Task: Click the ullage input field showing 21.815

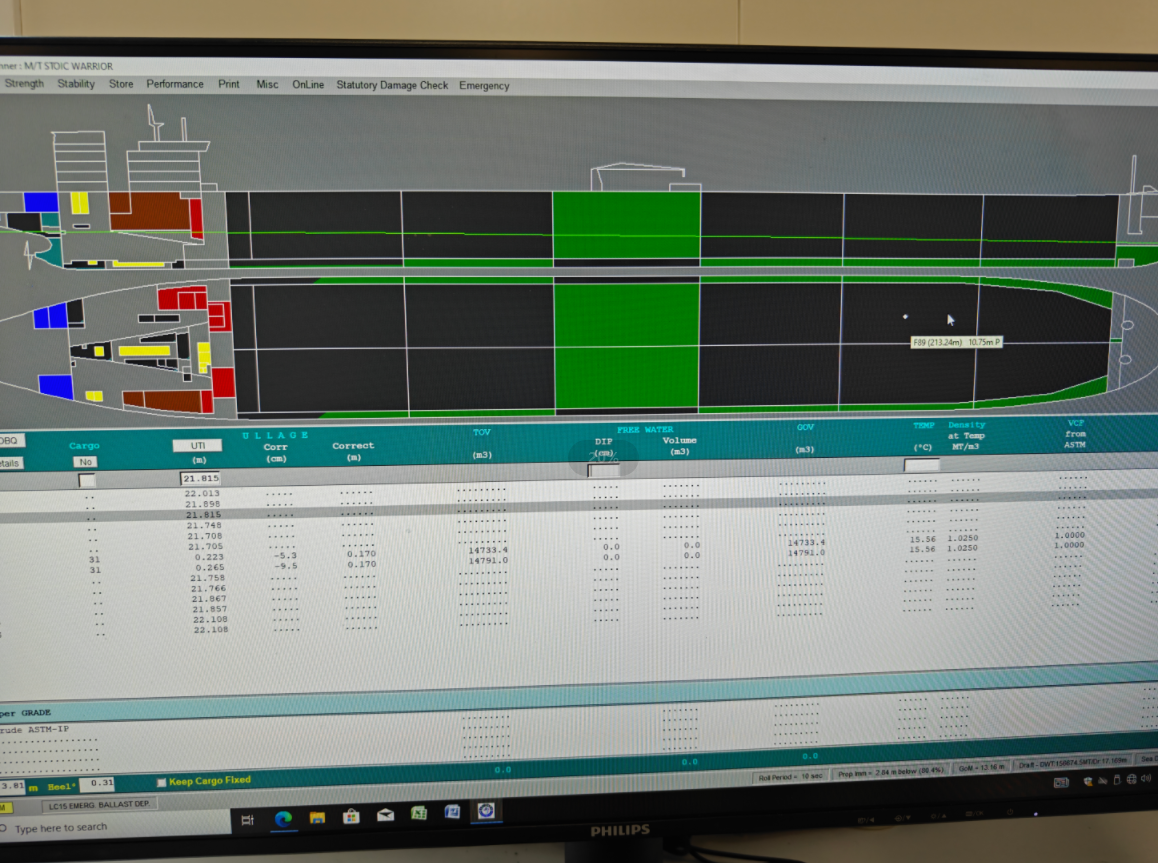Action: pos(200,479)
